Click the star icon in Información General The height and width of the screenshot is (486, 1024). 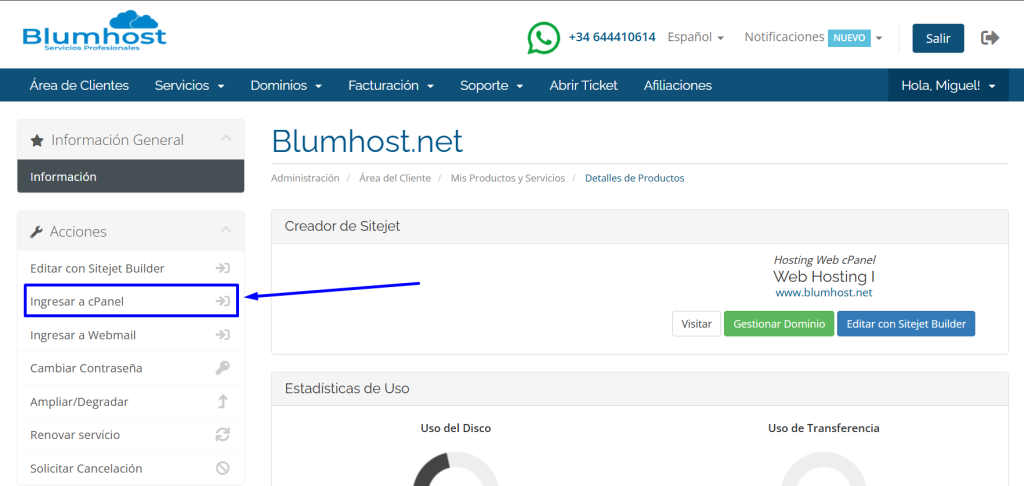(x=37, y=140)
